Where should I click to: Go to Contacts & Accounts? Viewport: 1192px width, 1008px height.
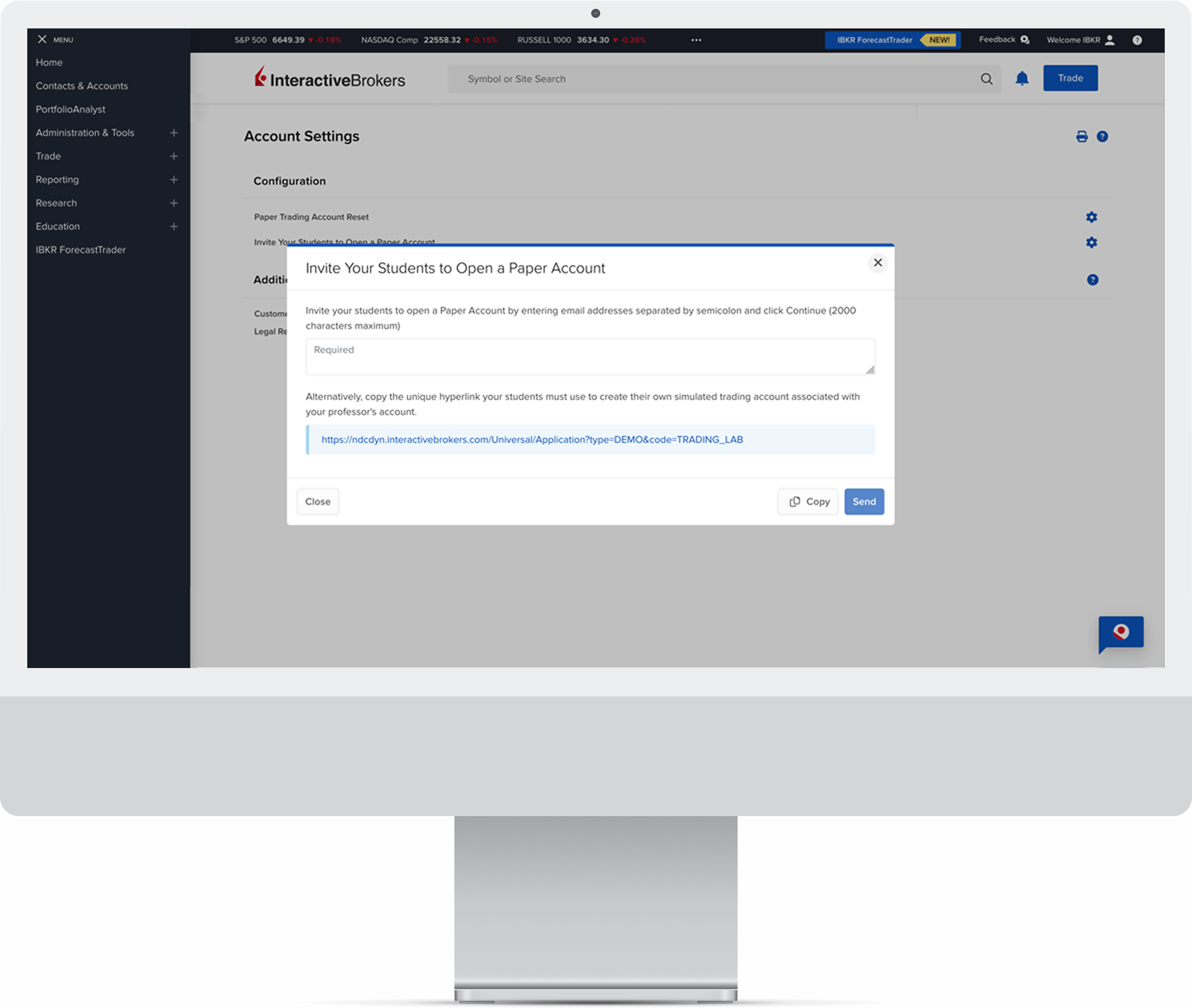(82, 85)
